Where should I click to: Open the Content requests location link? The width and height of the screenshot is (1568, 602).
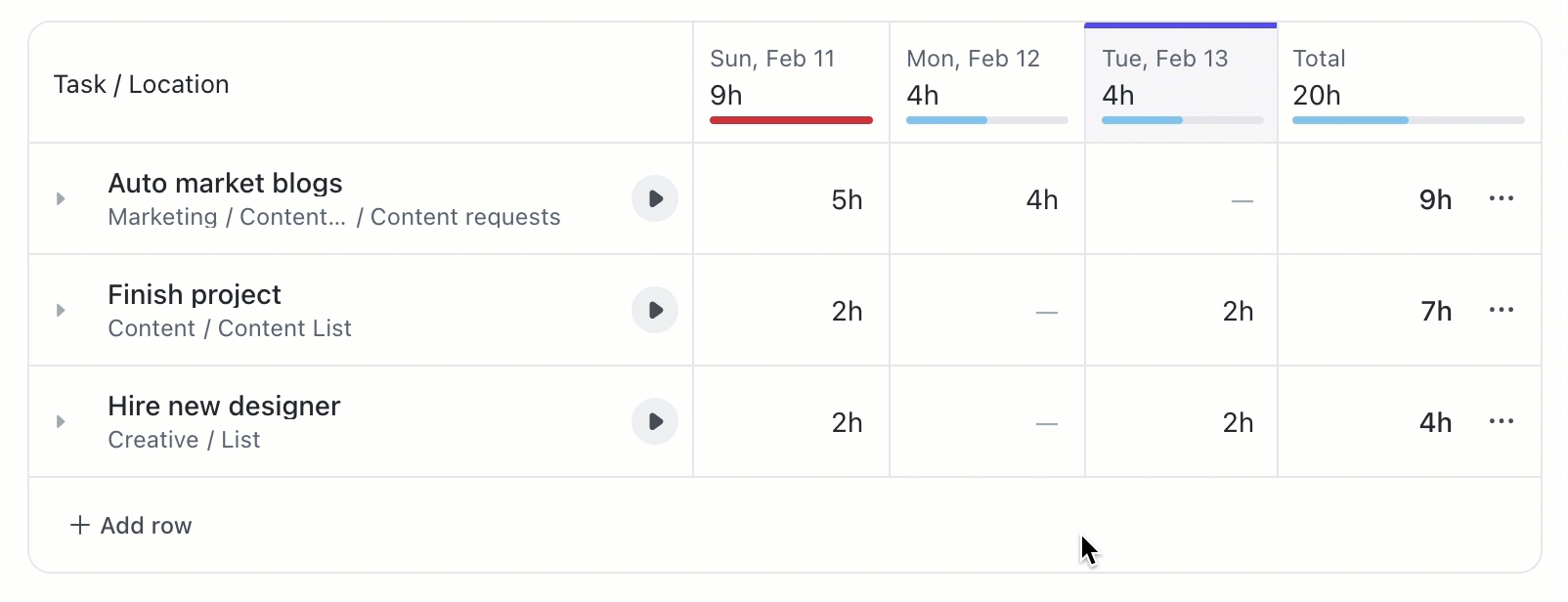pyautogui.click(x=465, y=217)
